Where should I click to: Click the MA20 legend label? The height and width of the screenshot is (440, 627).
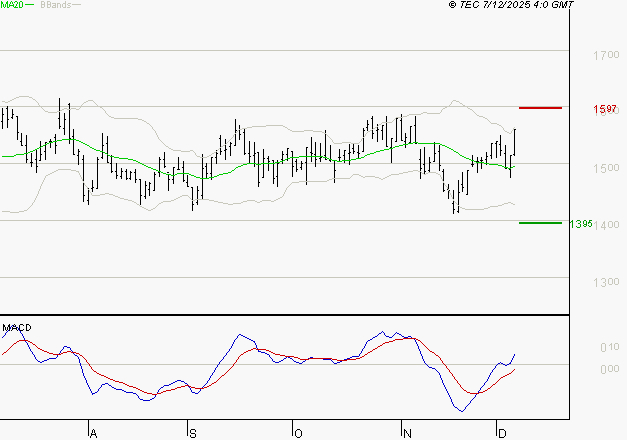coord(12,5)
